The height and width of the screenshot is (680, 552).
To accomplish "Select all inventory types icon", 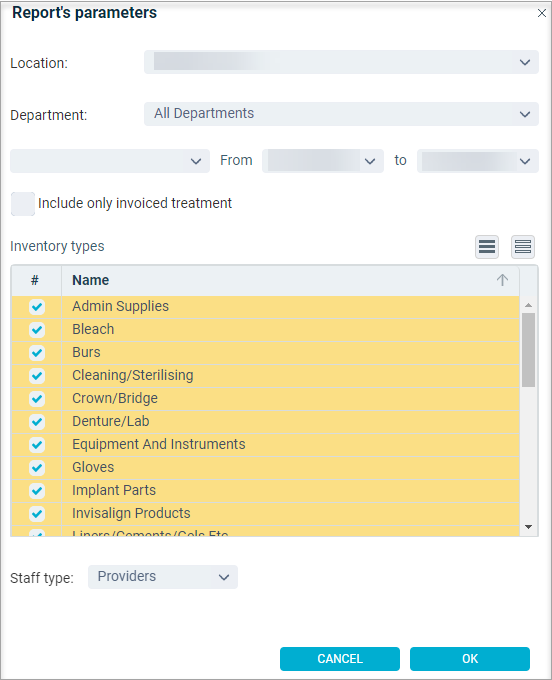I will 487,247.
